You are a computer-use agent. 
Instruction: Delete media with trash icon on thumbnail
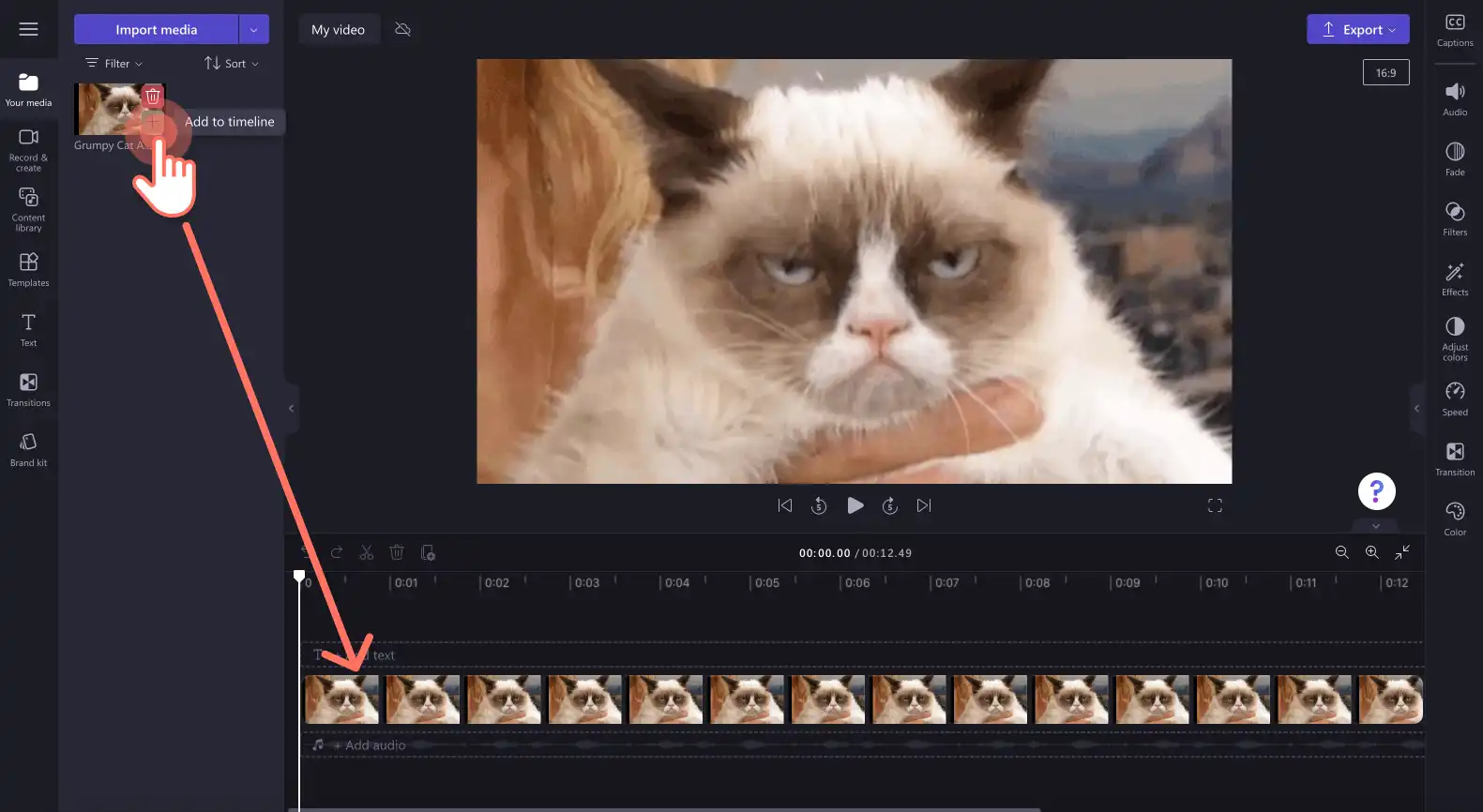[x=153, y=96]
